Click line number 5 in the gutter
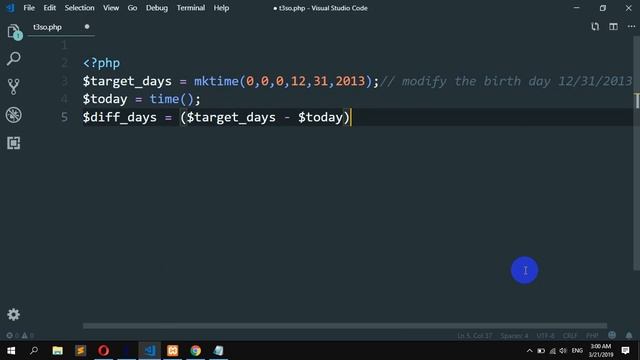 (64, 118)
